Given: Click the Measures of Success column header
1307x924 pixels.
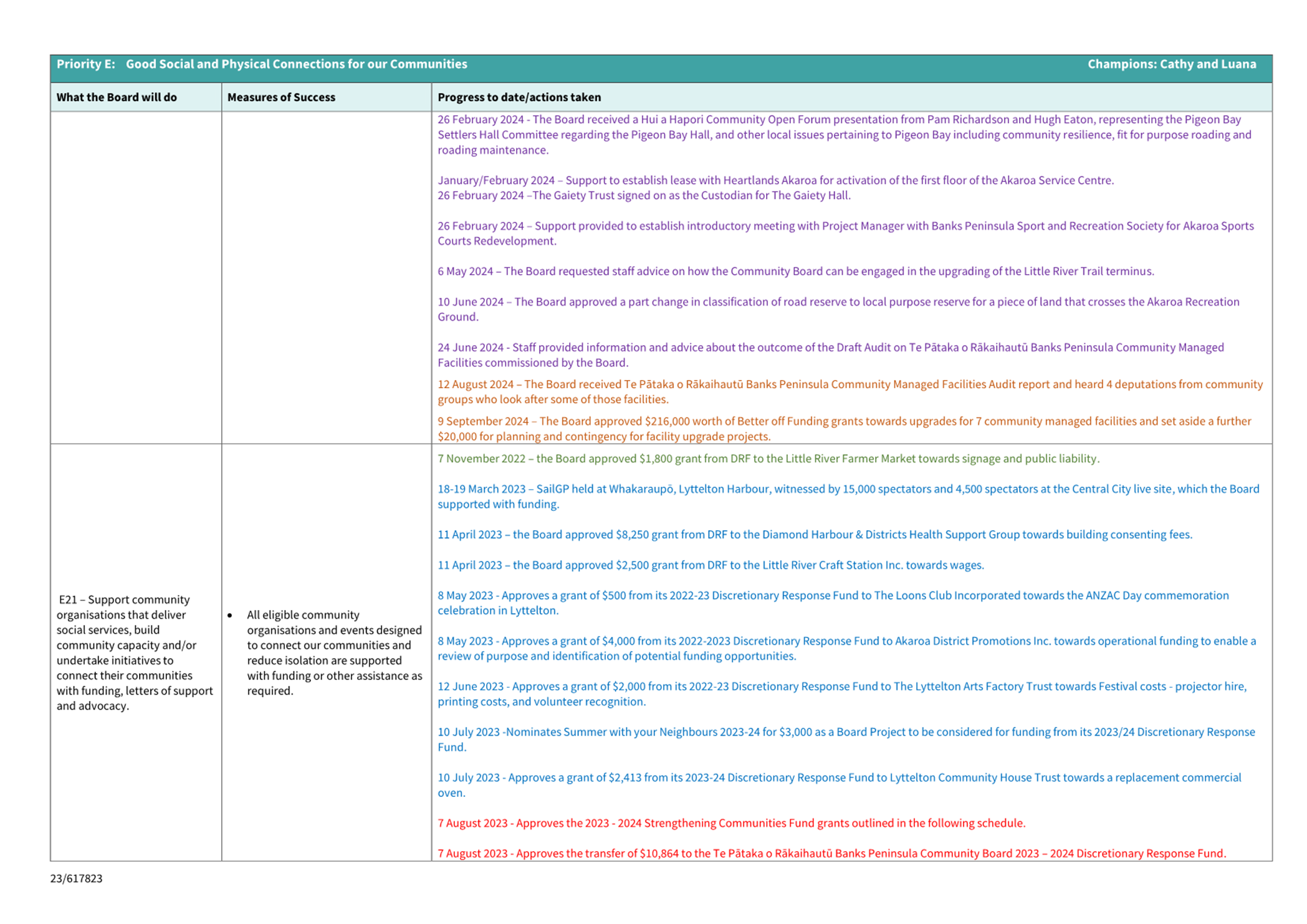Looking at the screenshot, I should click(x=281, y=97).
